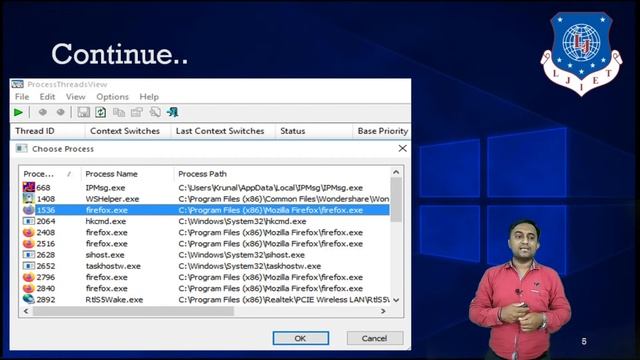
Task: Click the Refresh toolbar icon
Action: (x=101, y=112)
